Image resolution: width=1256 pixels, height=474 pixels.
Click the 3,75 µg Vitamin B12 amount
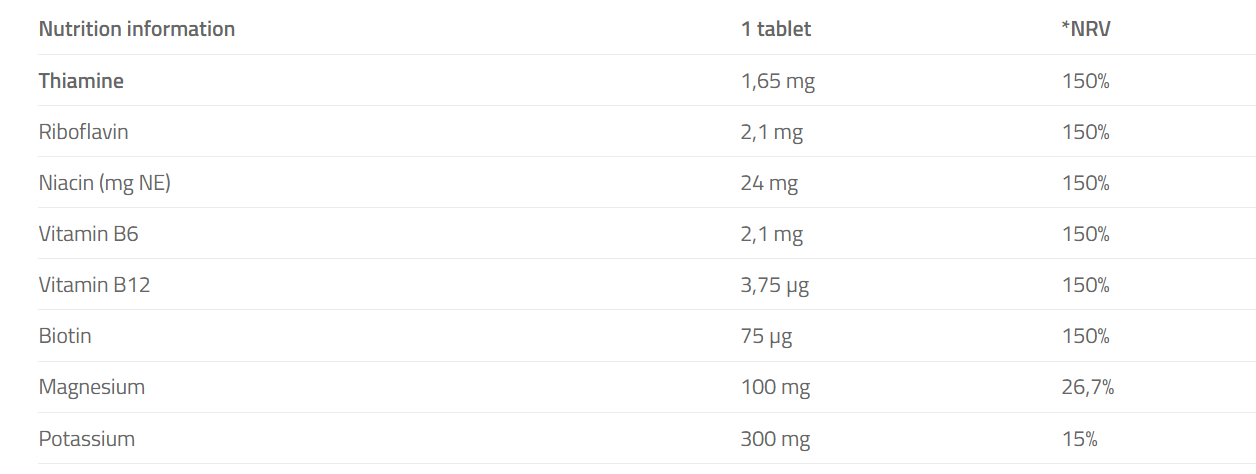pyautogui.click(x=775, y=285)
